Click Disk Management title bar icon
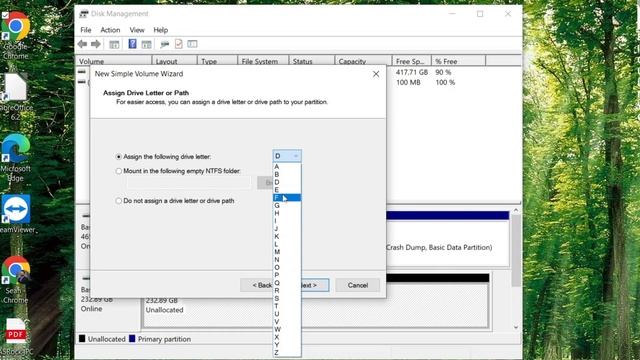640x360 pixels. 84,14
